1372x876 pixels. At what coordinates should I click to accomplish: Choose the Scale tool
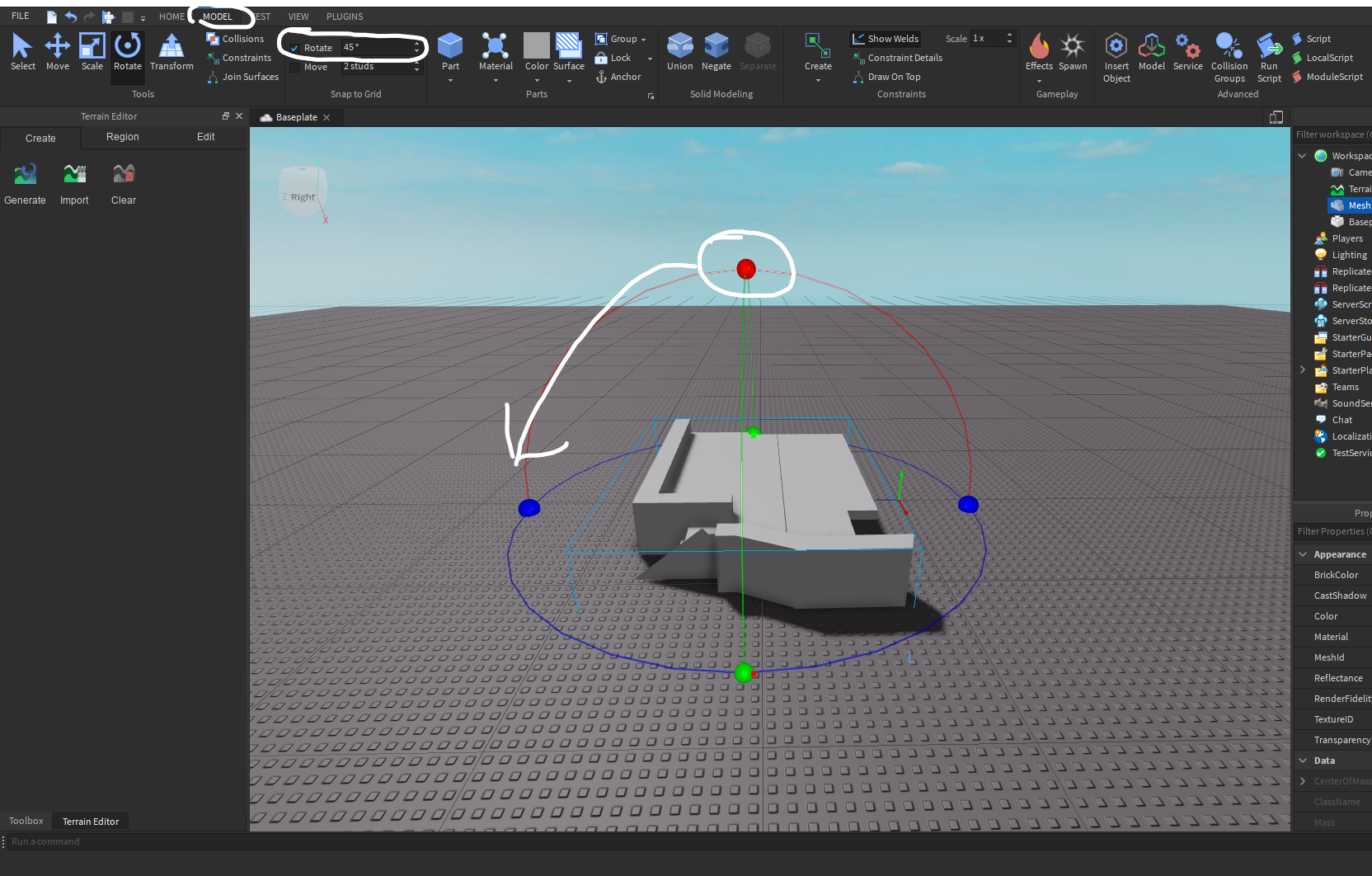click(92, 51)
